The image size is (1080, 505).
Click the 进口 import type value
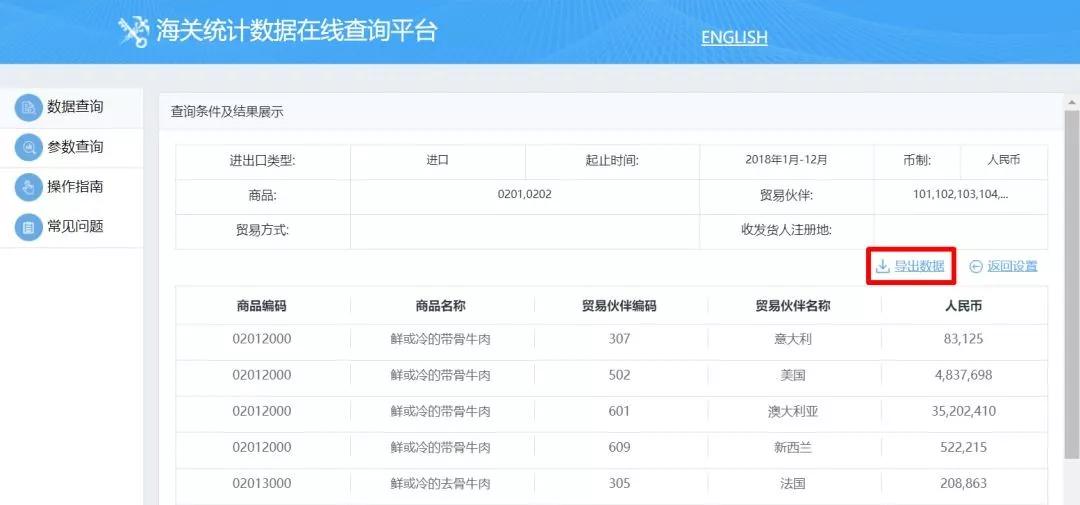pos(437,160)
